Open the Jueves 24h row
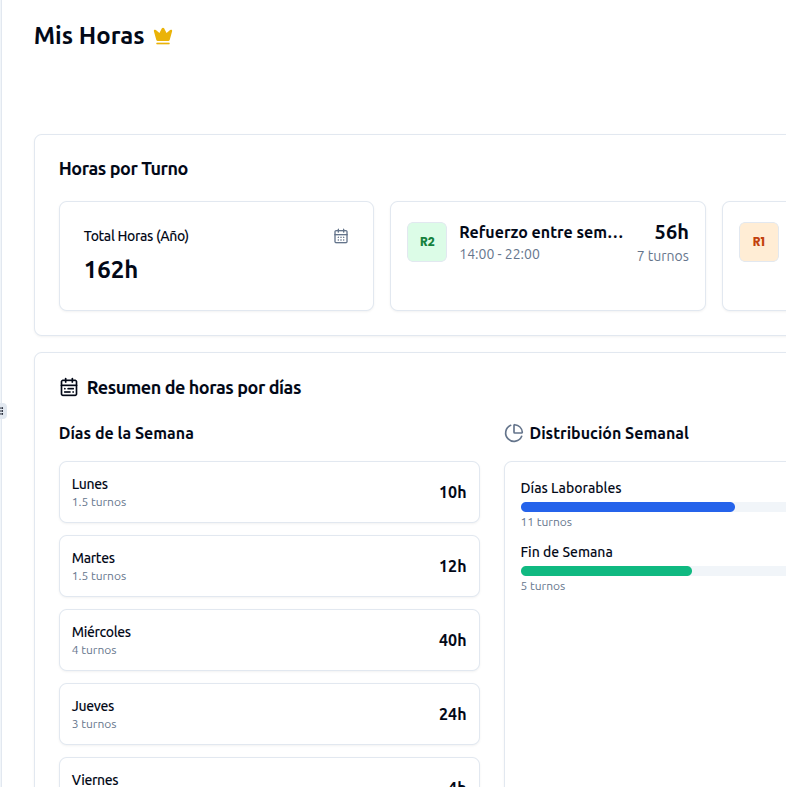This screenshot has height=787, width=786. pos(269,714)
